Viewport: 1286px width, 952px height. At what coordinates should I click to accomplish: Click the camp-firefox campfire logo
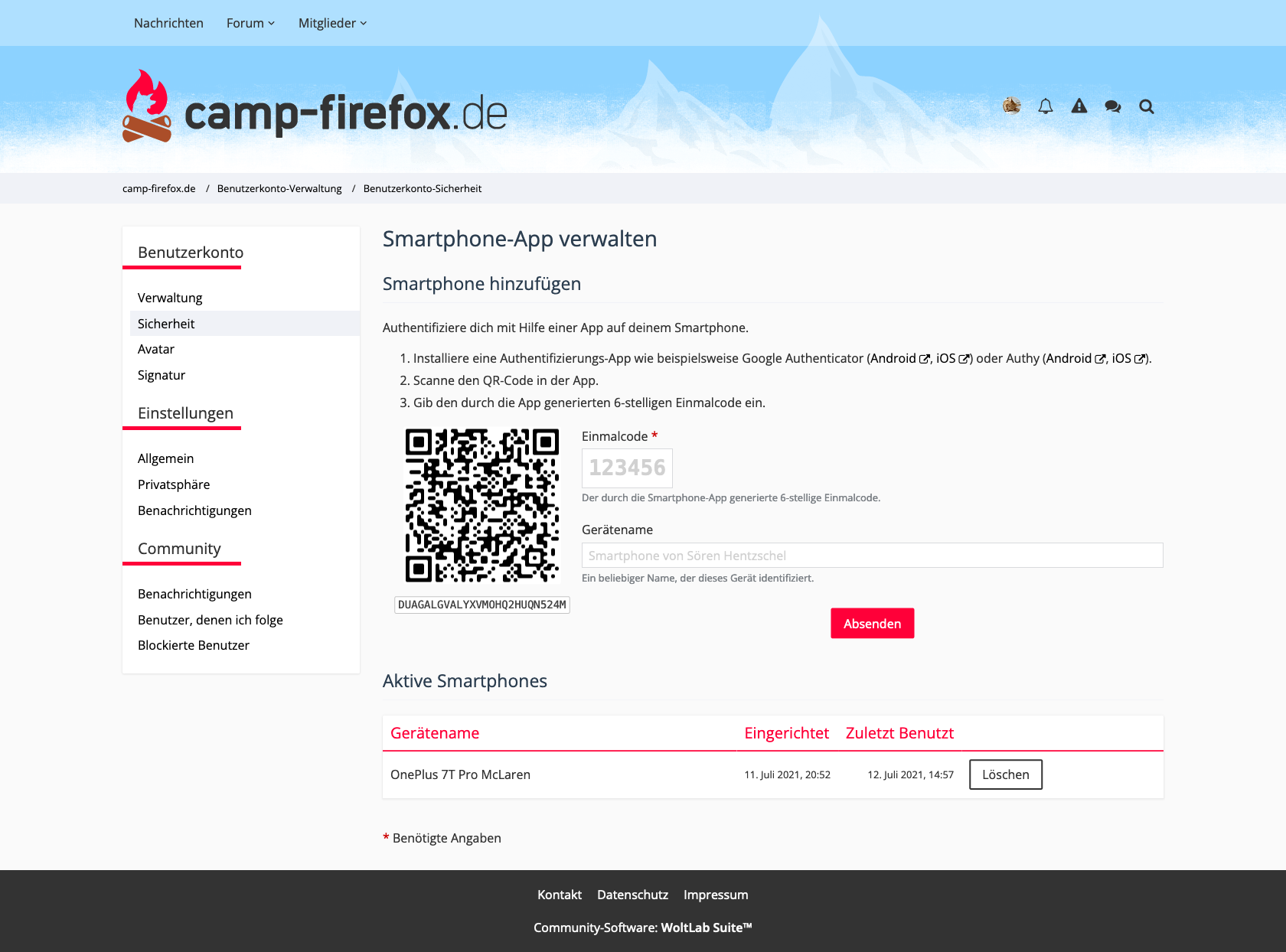[x=147, y=106]
